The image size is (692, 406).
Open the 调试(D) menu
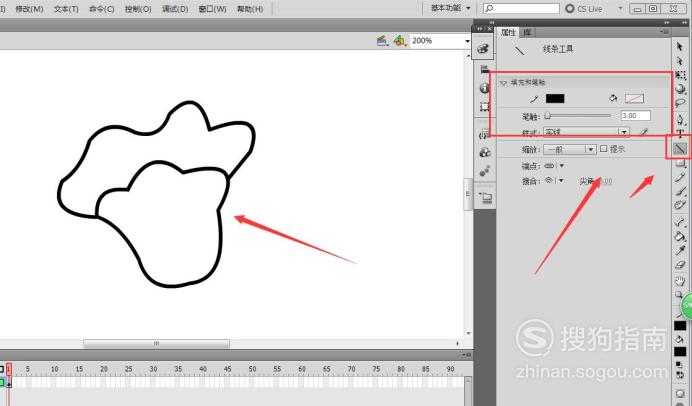coord(175,9)
